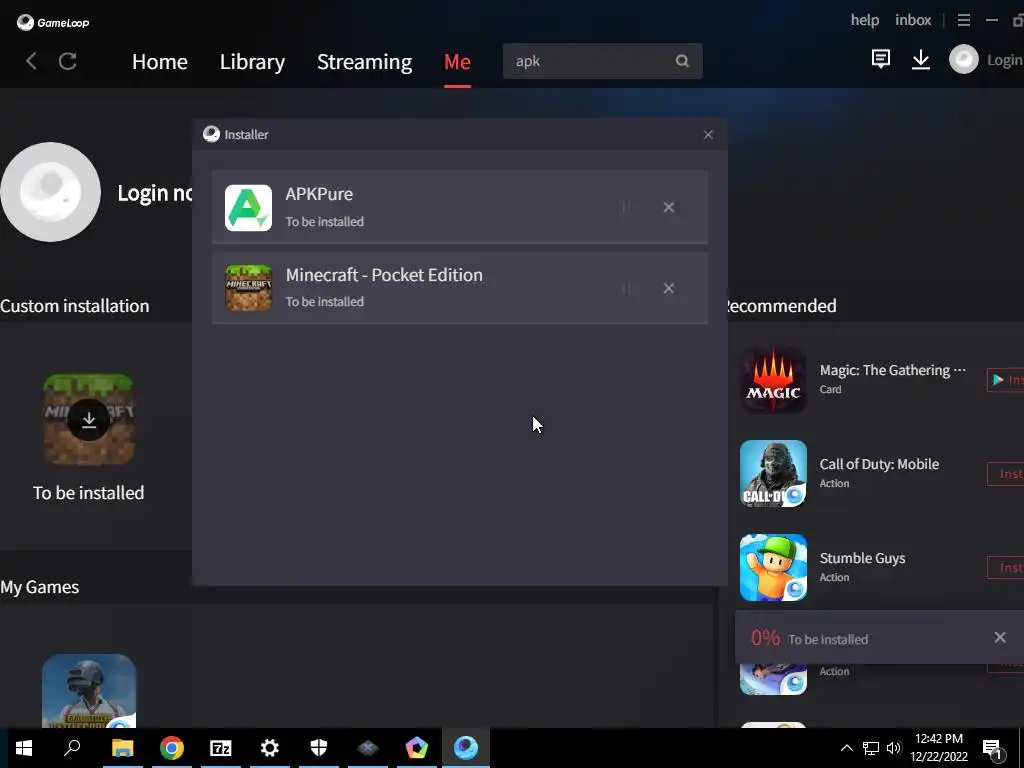
Task: Click the large profile avatar picture
Action: tap(50, 192)
